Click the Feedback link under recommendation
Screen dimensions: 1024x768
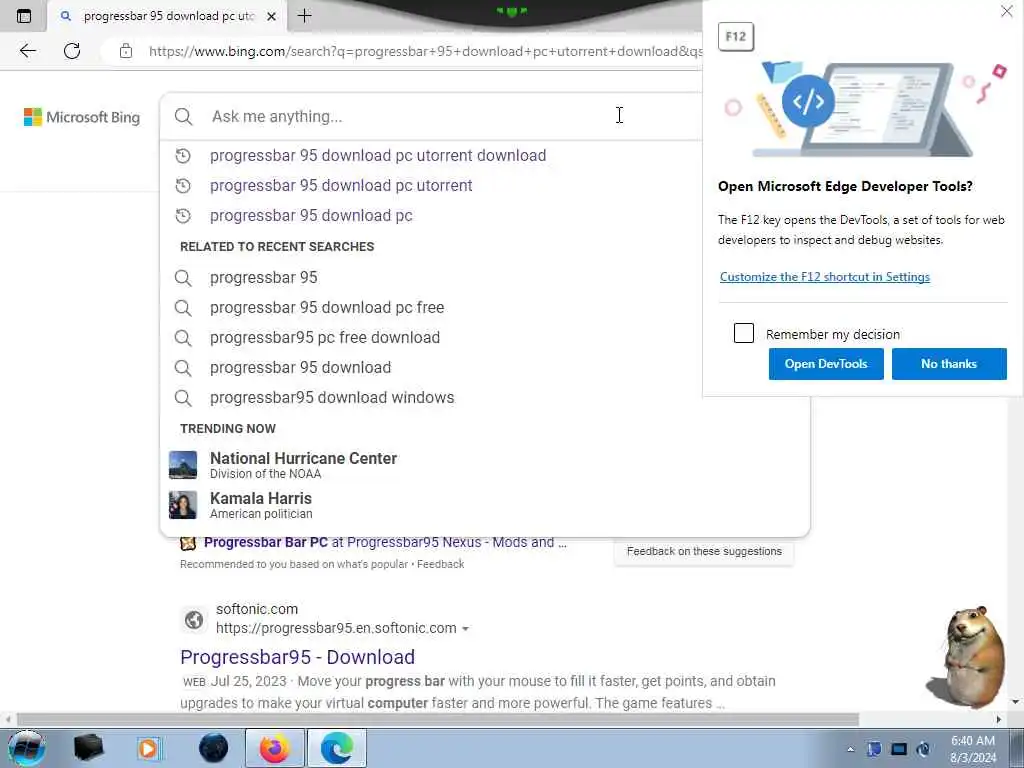coord(441,564)
